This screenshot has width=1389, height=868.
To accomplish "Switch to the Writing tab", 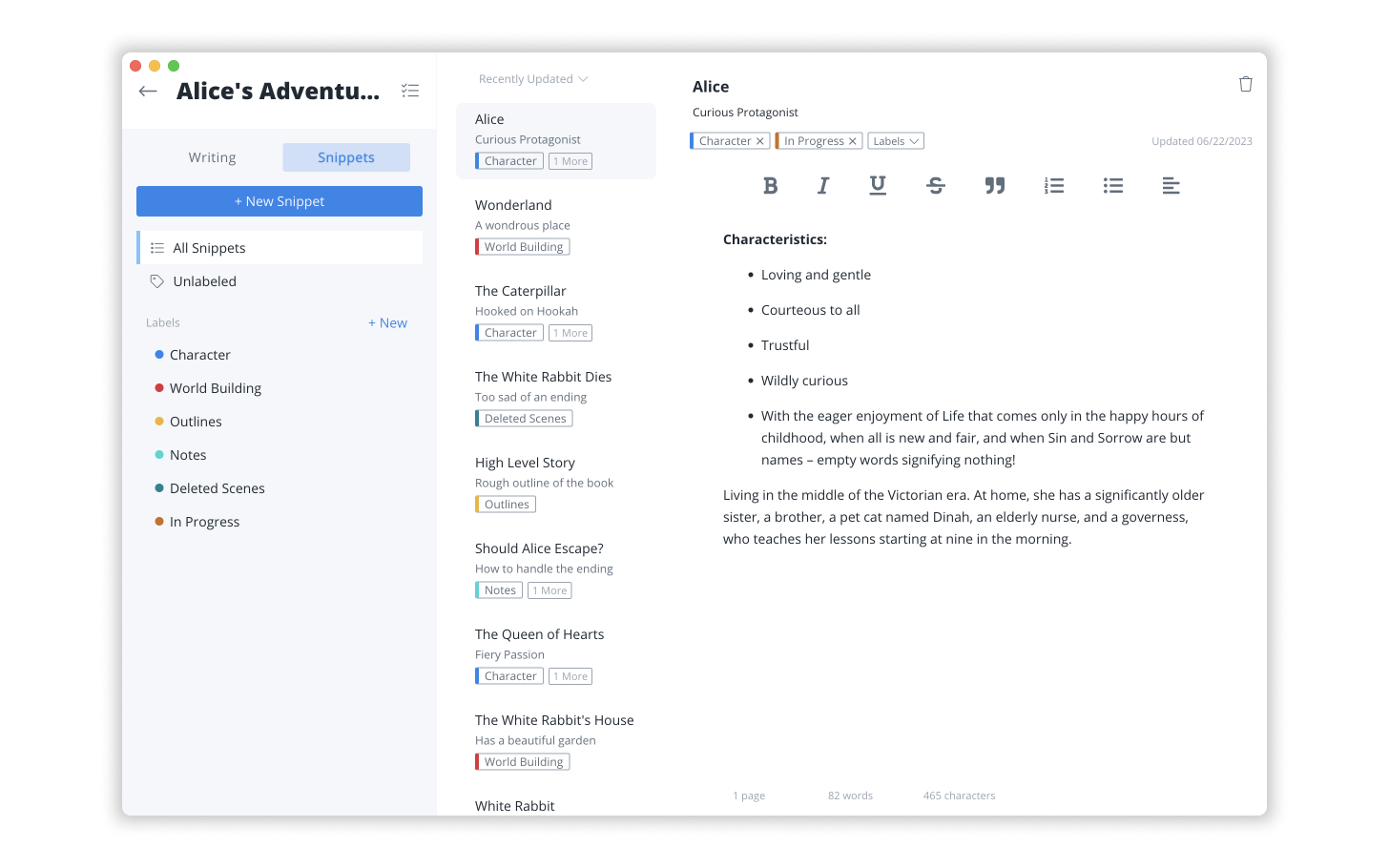I will coord(212,157).
